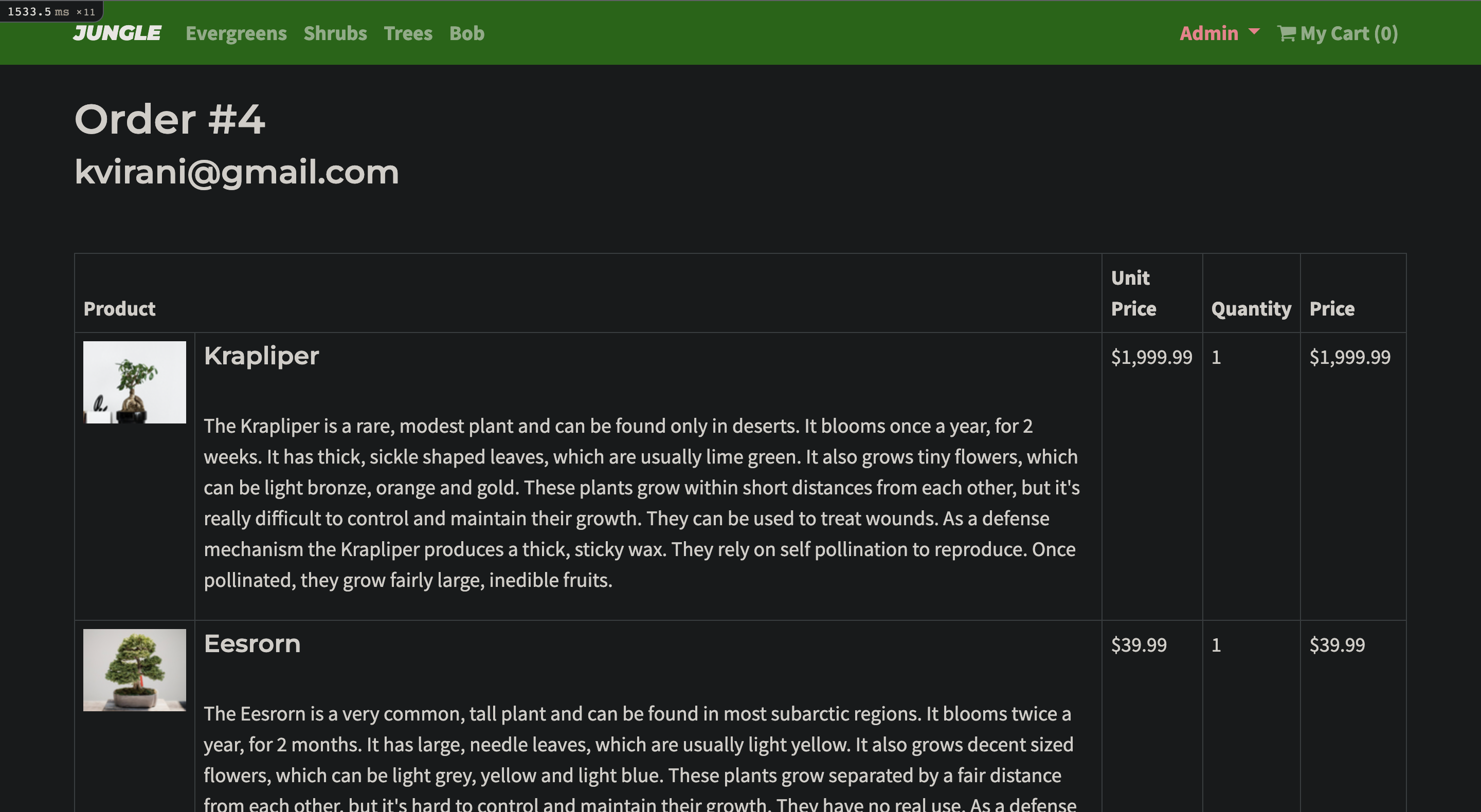Screen dimensions: 1481x812
Task: Click the Krapliper product thumbnail
Action: [135, 382]
